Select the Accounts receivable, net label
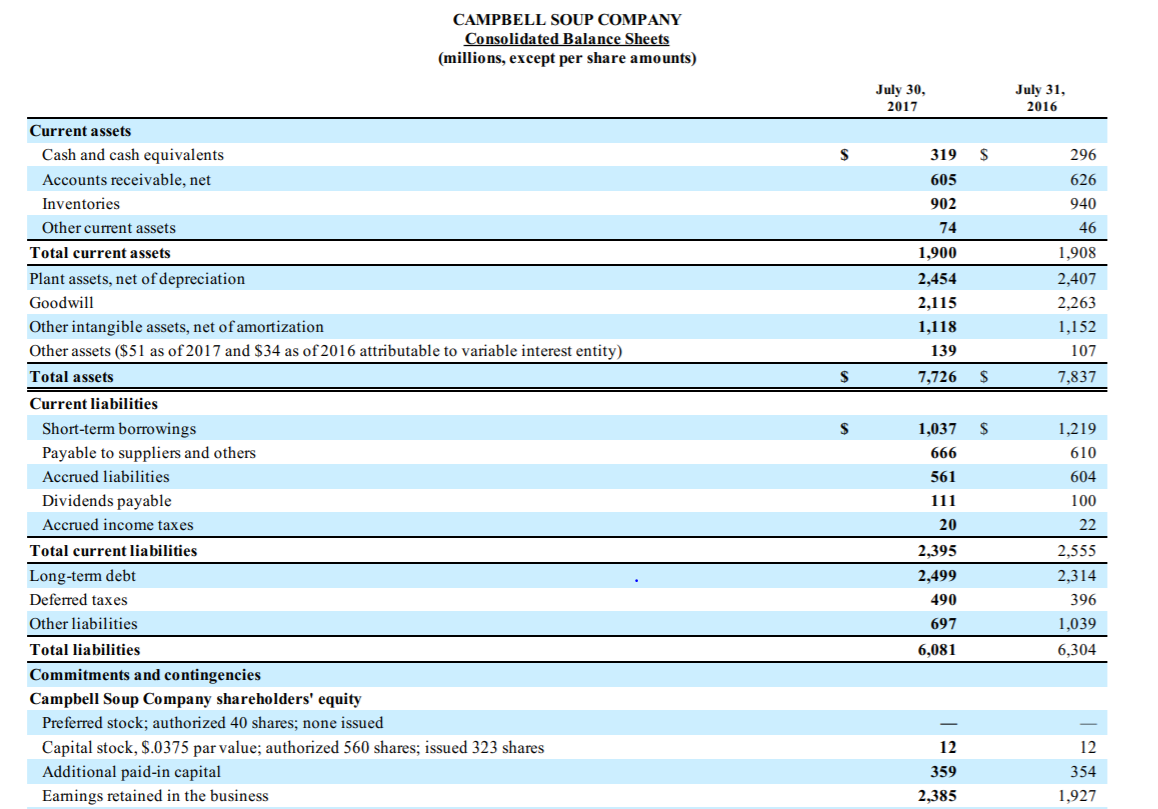This screenshot has width=1158, height=809. [x=114, y=180]
